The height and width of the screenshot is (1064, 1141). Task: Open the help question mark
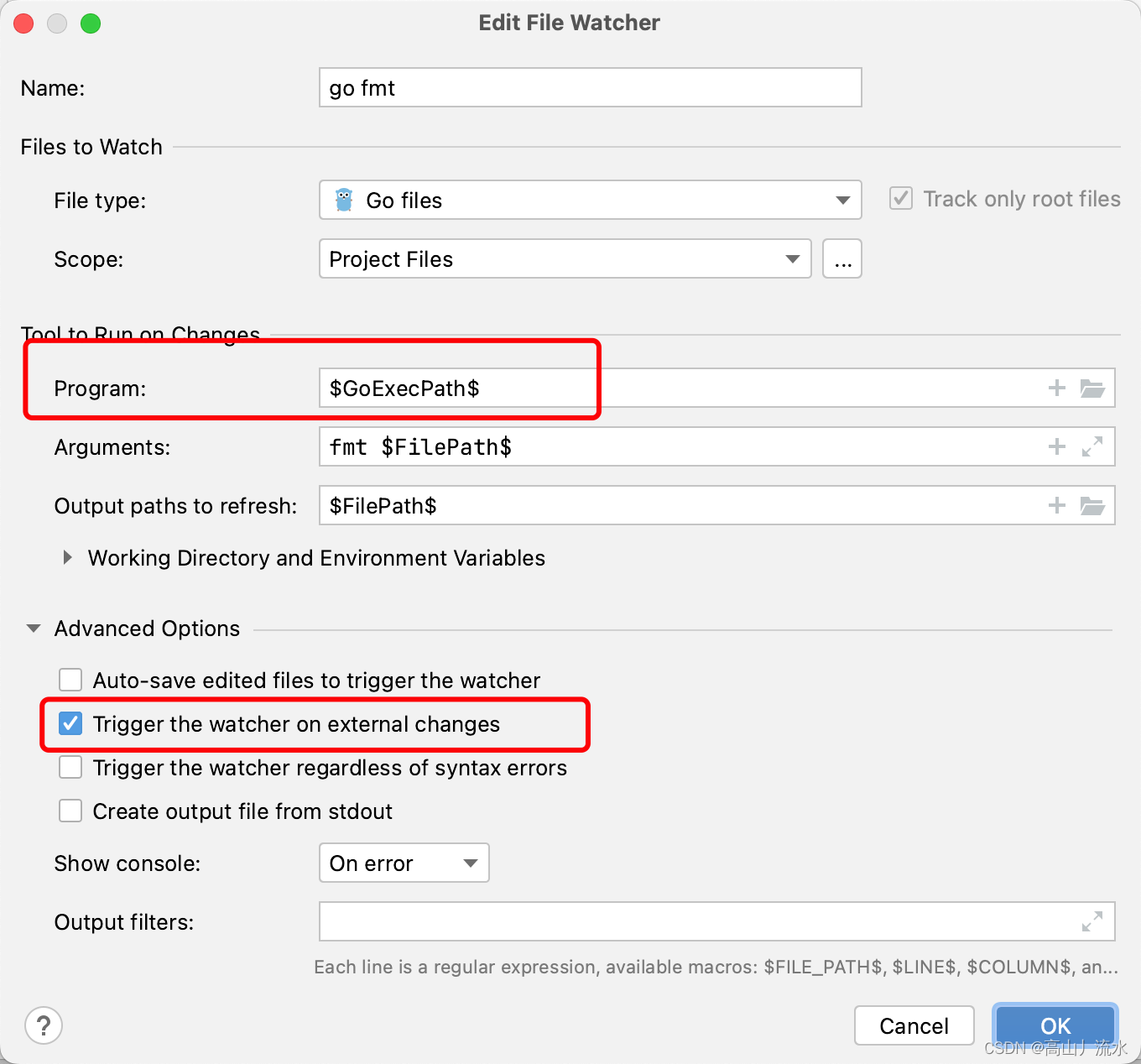(44, 1025)
